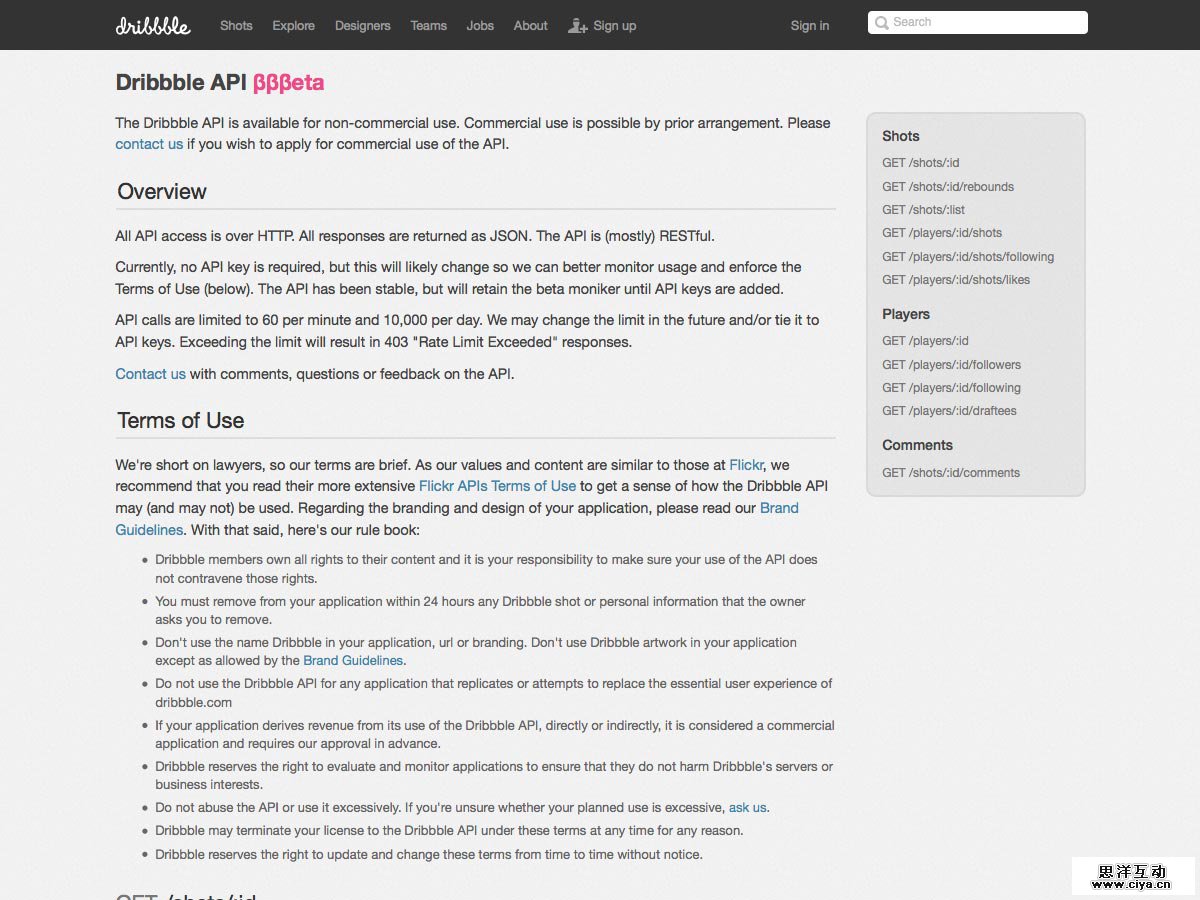Screen dimensions: 1200x900
Task: Click the Dribbble logo
Action: tap(152, 27)
